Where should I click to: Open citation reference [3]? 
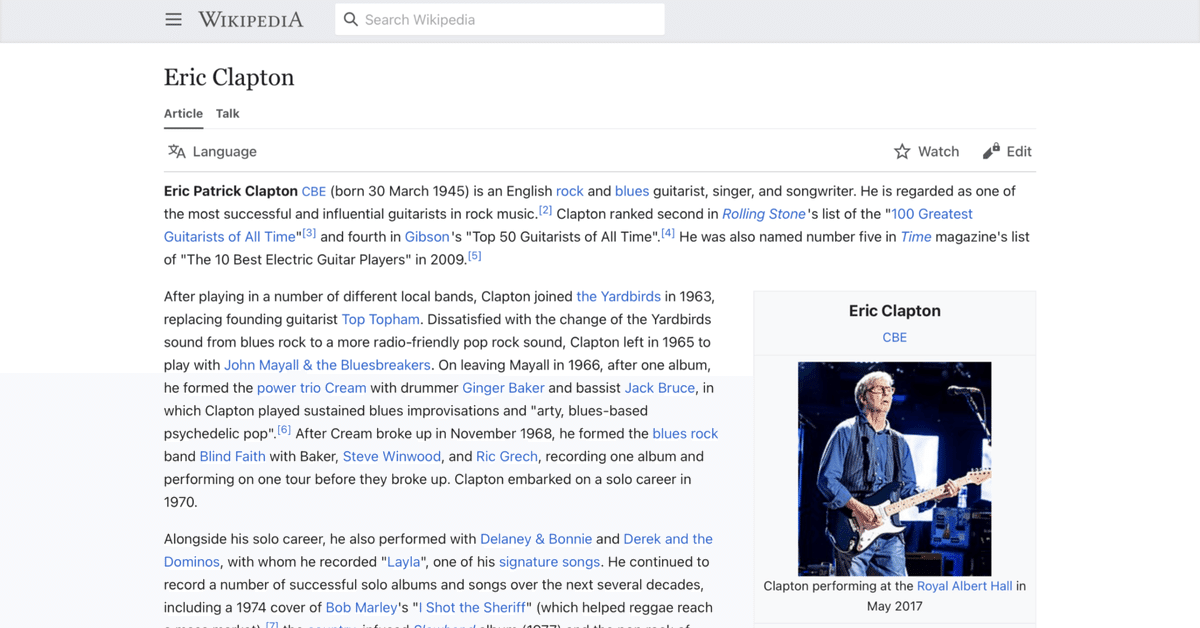(309, 233)
